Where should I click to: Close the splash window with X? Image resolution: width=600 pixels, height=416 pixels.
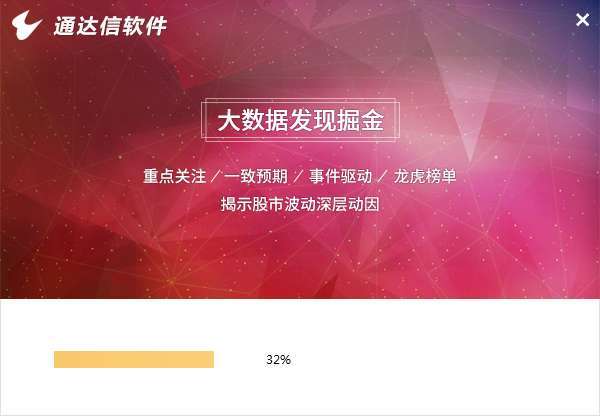pos(583,20)
